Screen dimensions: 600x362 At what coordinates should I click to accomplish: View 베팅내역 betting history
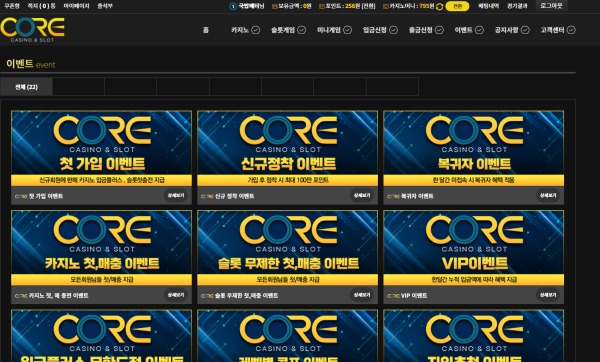488,6
